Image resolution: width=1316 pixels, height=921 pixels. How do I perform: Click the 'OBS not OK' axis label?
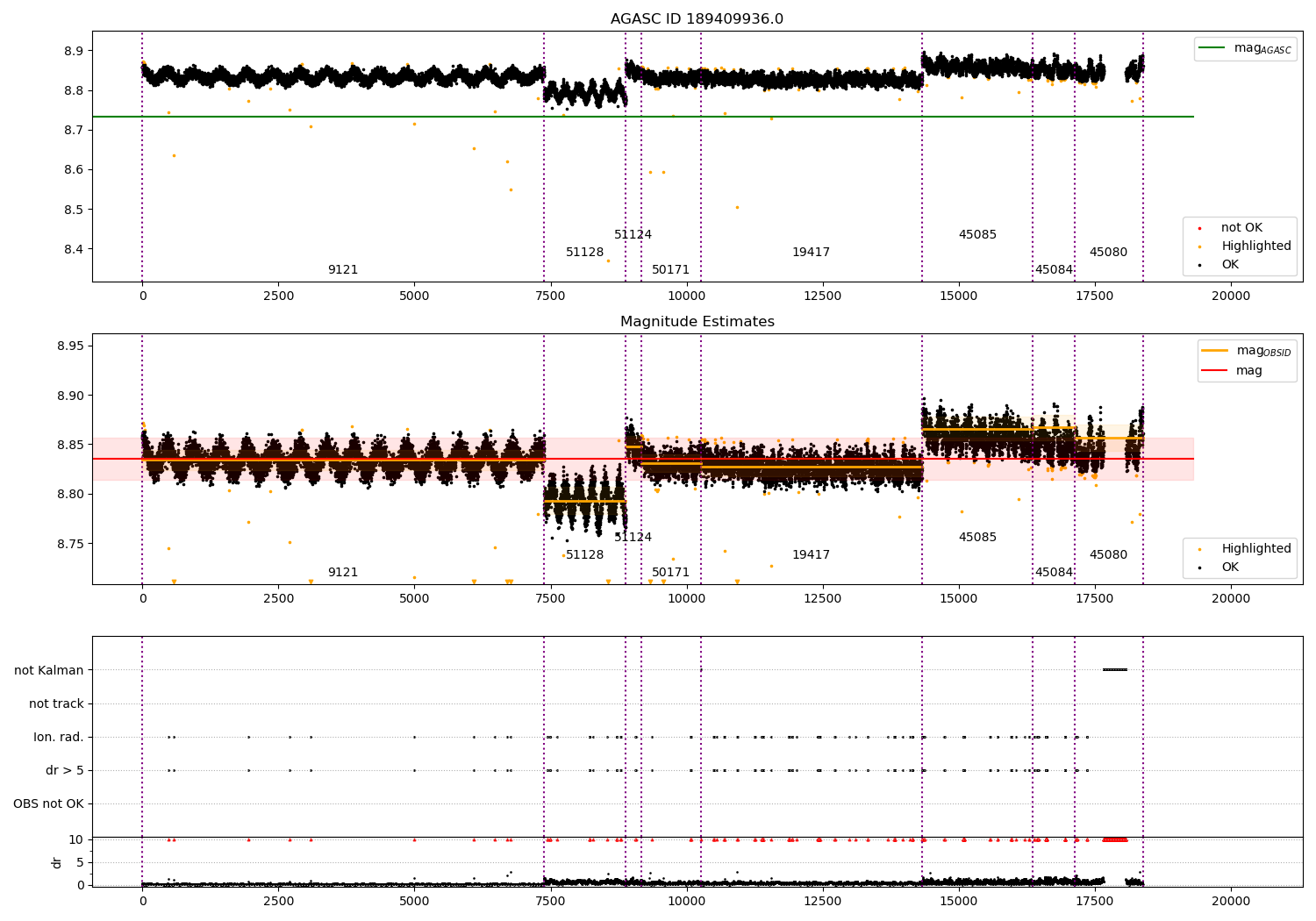[x=48, y=803]
